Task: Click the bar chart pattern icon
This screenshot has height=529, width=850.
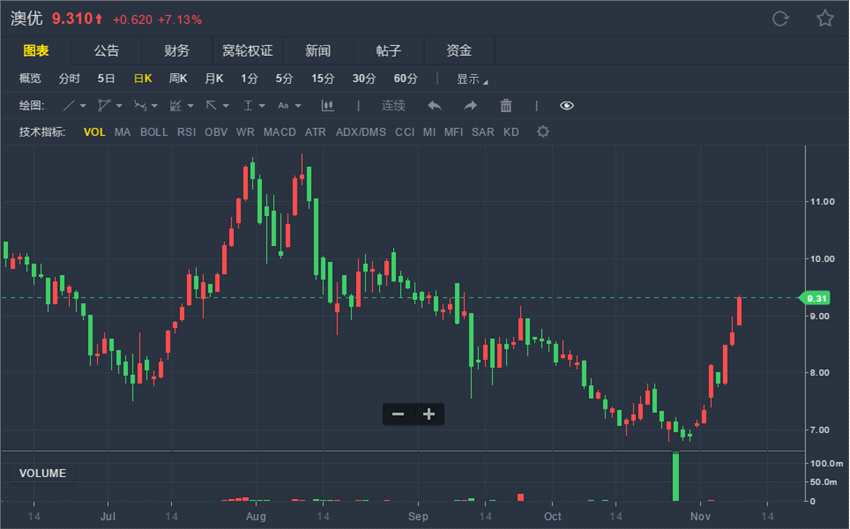Action: [327, 106]
